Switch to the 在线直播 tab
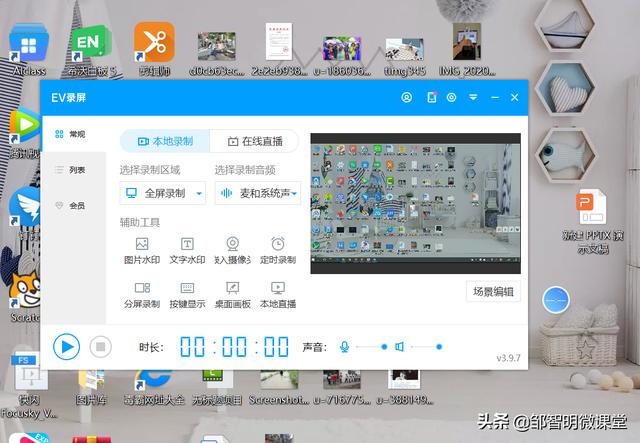 coord(254,141)
